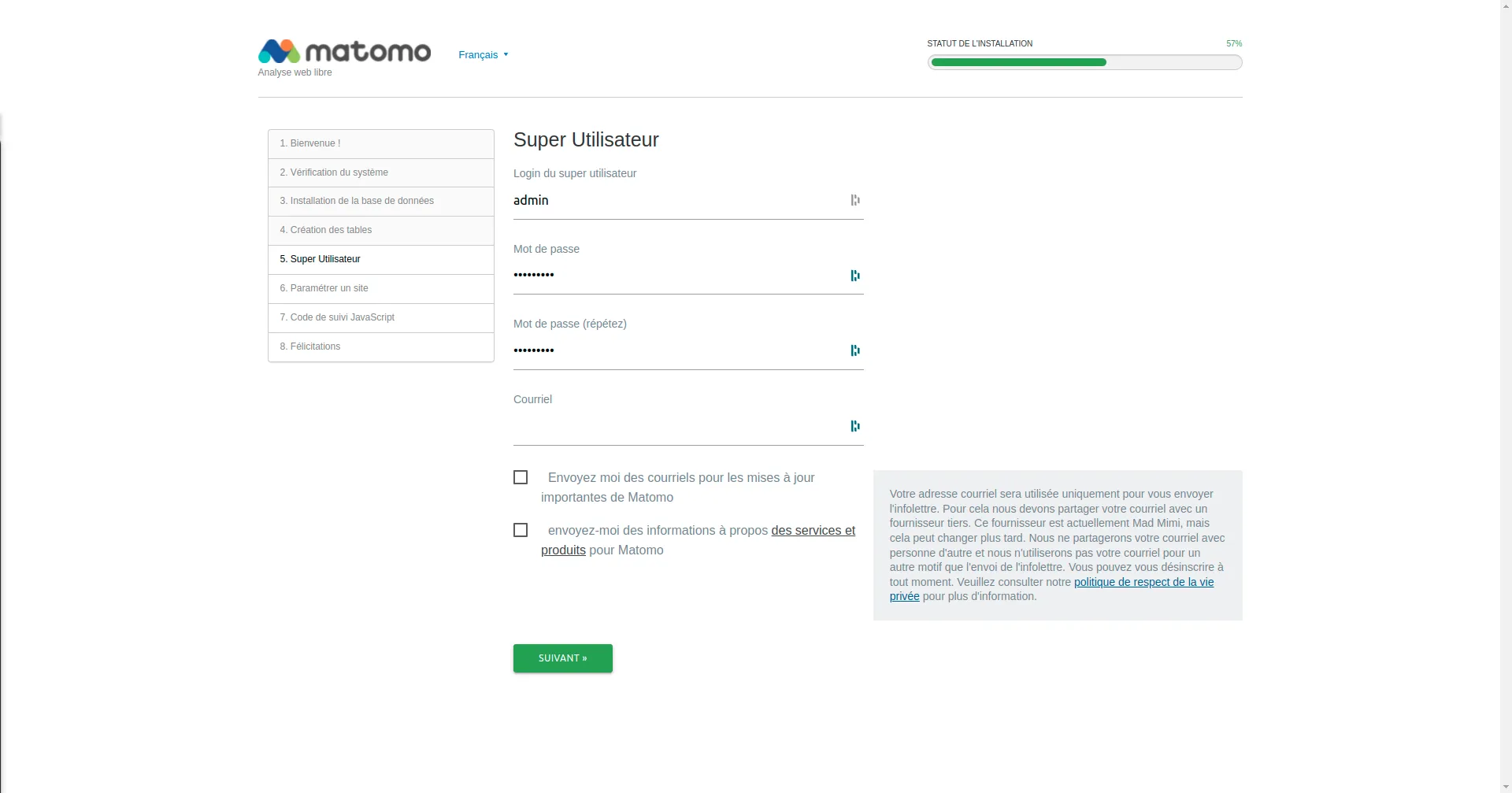The height and width of the screenshot is (793, 1512).
Task: Select step 6. Paramétrer un site
Action: coord(381,288)
